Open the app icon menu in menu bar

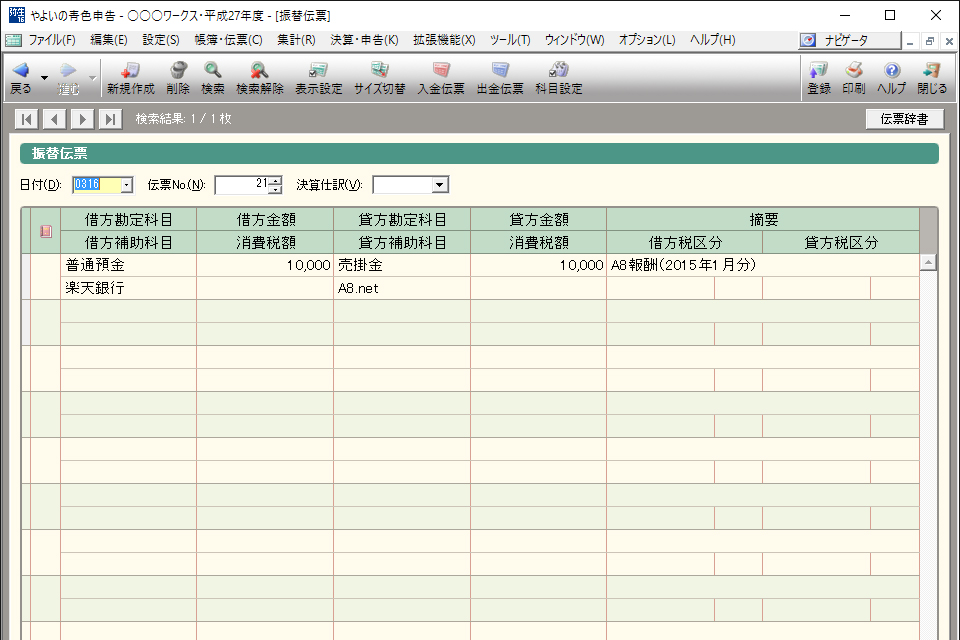pyautogui.click(x=13, y=40)
